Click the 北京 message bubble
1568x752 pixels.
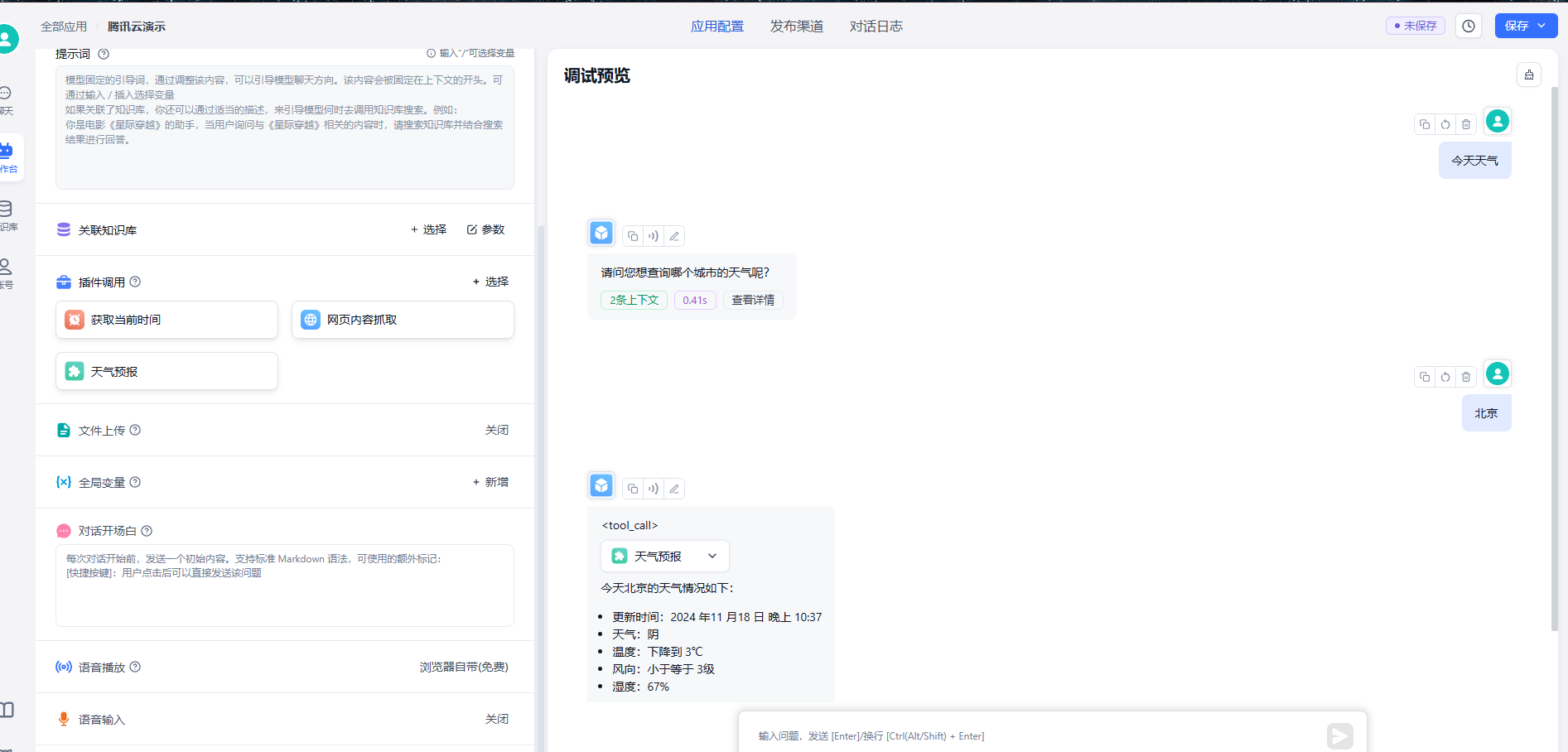pyautogui.click(x=1487, y=413)
